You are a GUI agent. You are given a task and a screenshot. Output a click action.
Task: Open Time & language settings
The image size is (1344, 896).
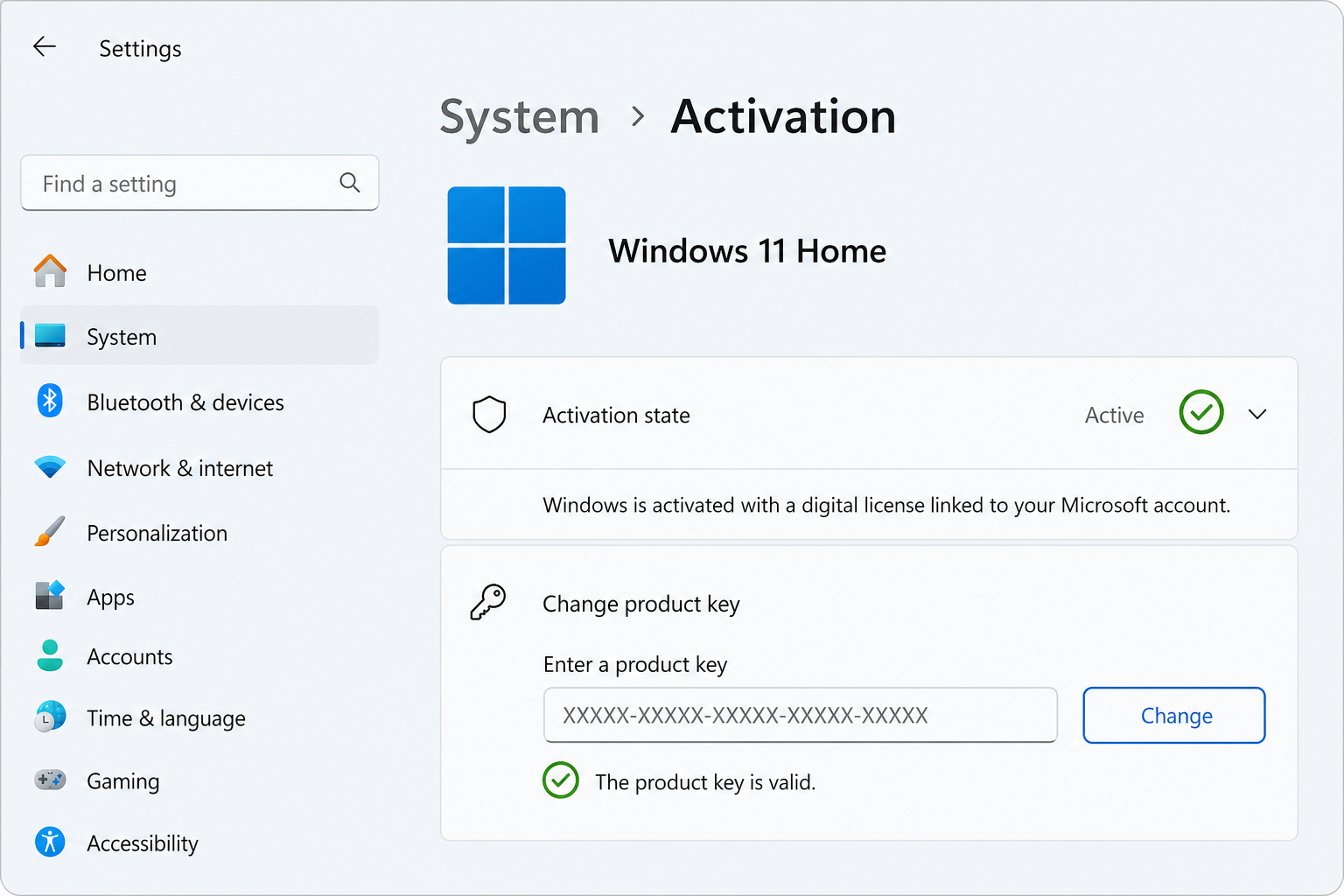pyautogui.click(x=199, y=717)
